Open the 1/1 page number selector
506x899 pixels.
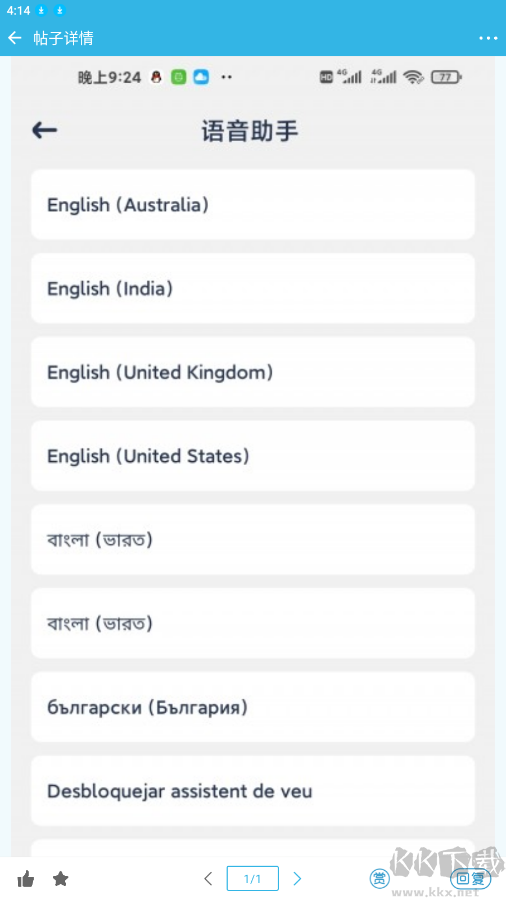(x=253, y=878)
